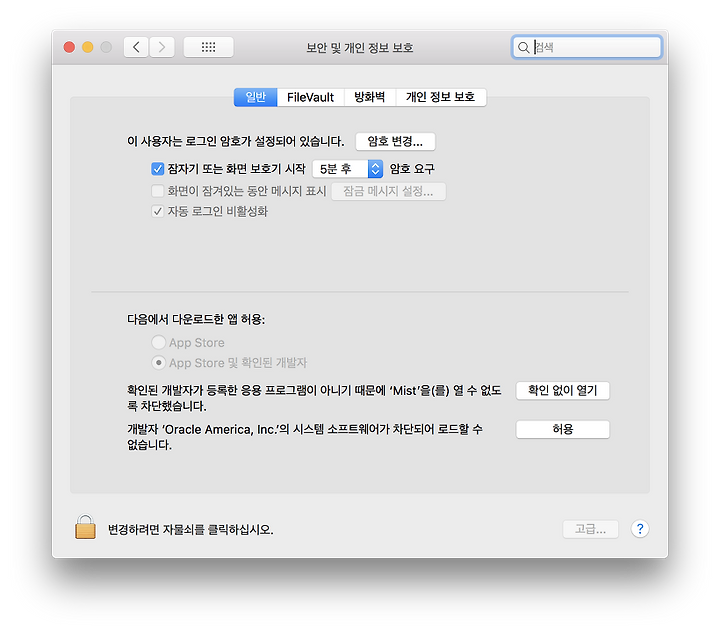Click the 암호 변경... button
Viewport: 720px width, 632px height.
tap(395, 141)
